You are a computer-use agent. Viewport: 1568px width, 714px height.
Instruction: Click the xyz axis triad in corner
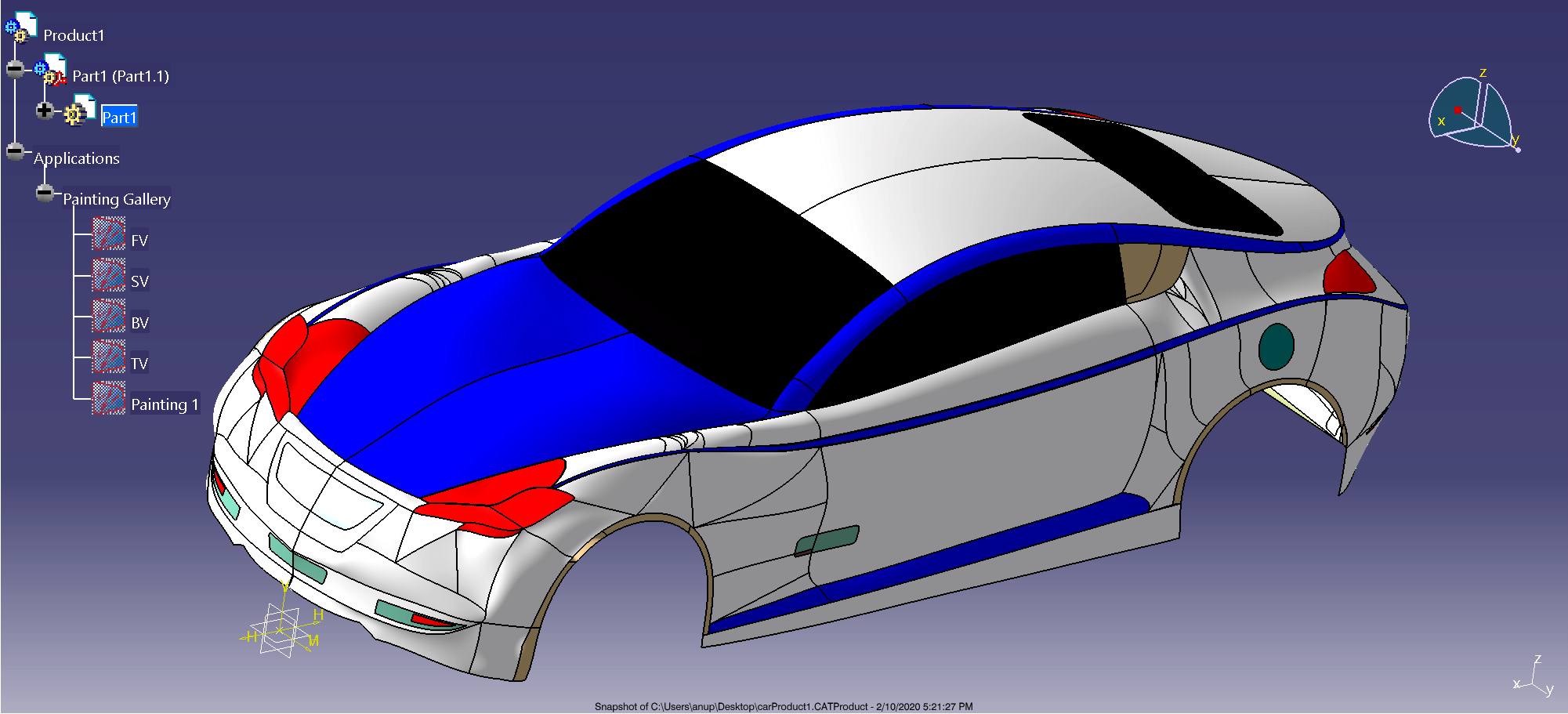coord(1534,677)
